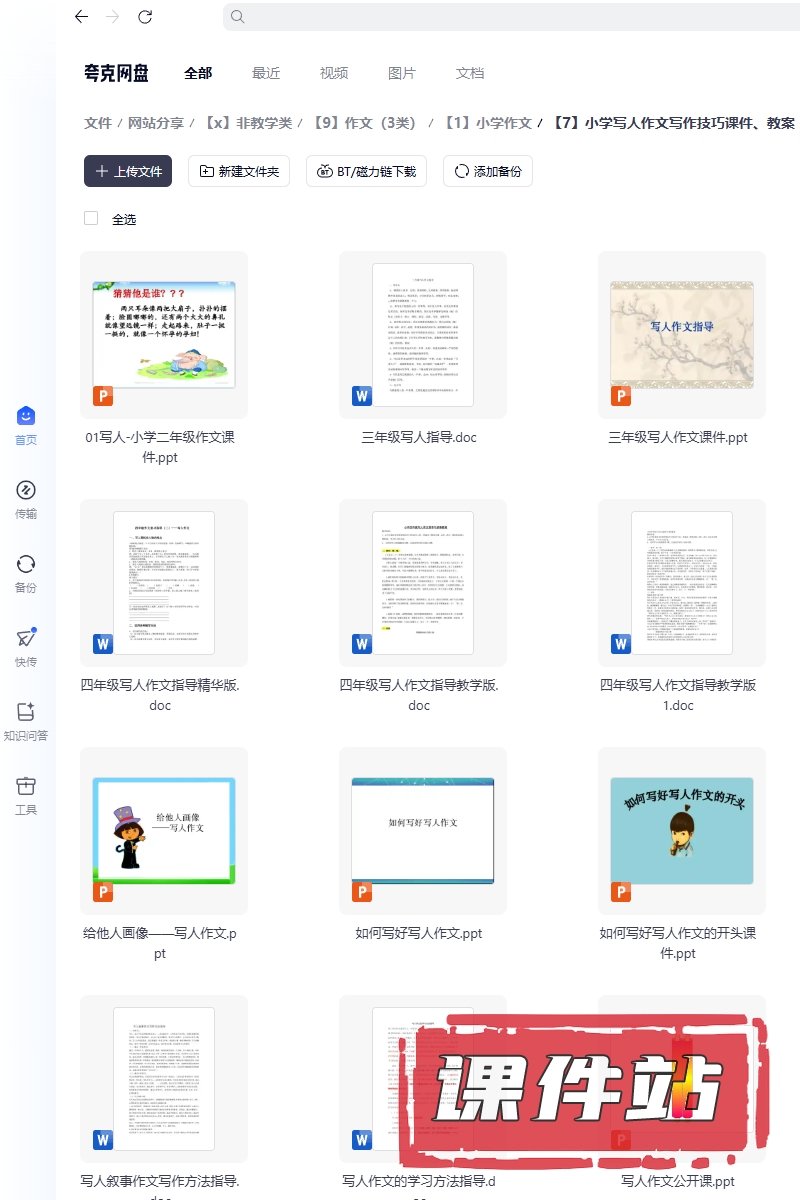The width and height of the screenshot is (800, 1200).
Task: Navigate to 网站分享 in breadcrumb path
Action: 156,123
